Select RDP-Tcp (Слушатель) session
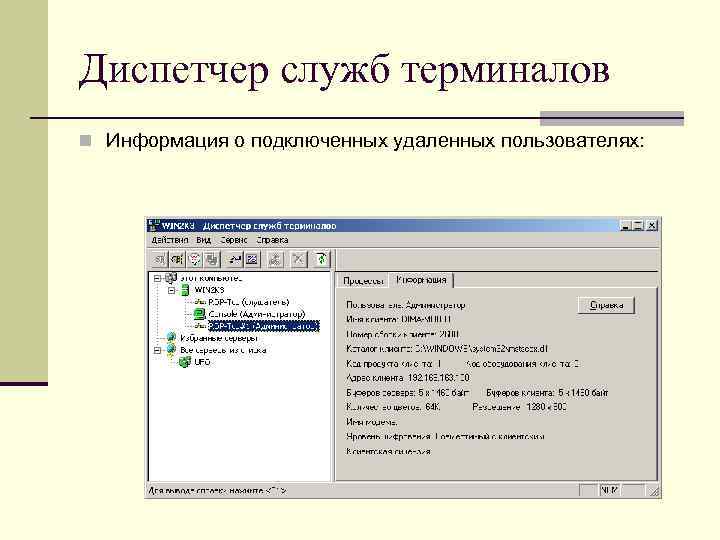The image size is (720, 540). pos(249,302)
